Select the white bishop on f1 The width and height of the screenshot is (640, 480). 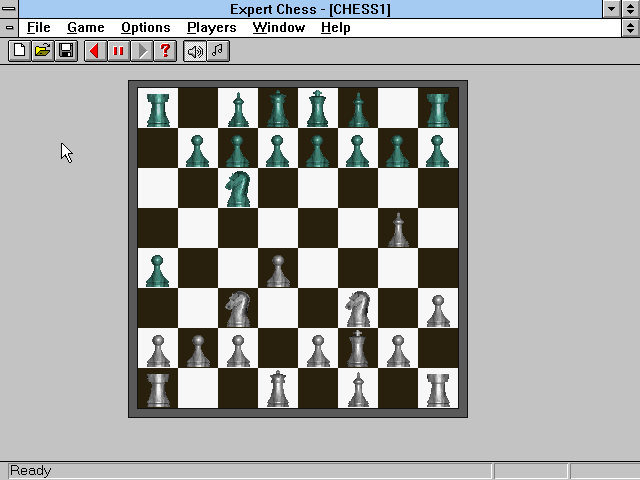(358, 388)
